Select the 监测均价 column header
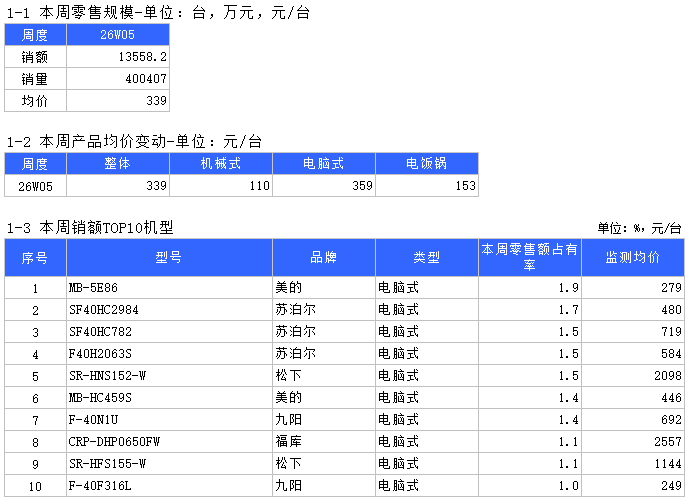This screenshot has height=501, width=690. point(632,258)
